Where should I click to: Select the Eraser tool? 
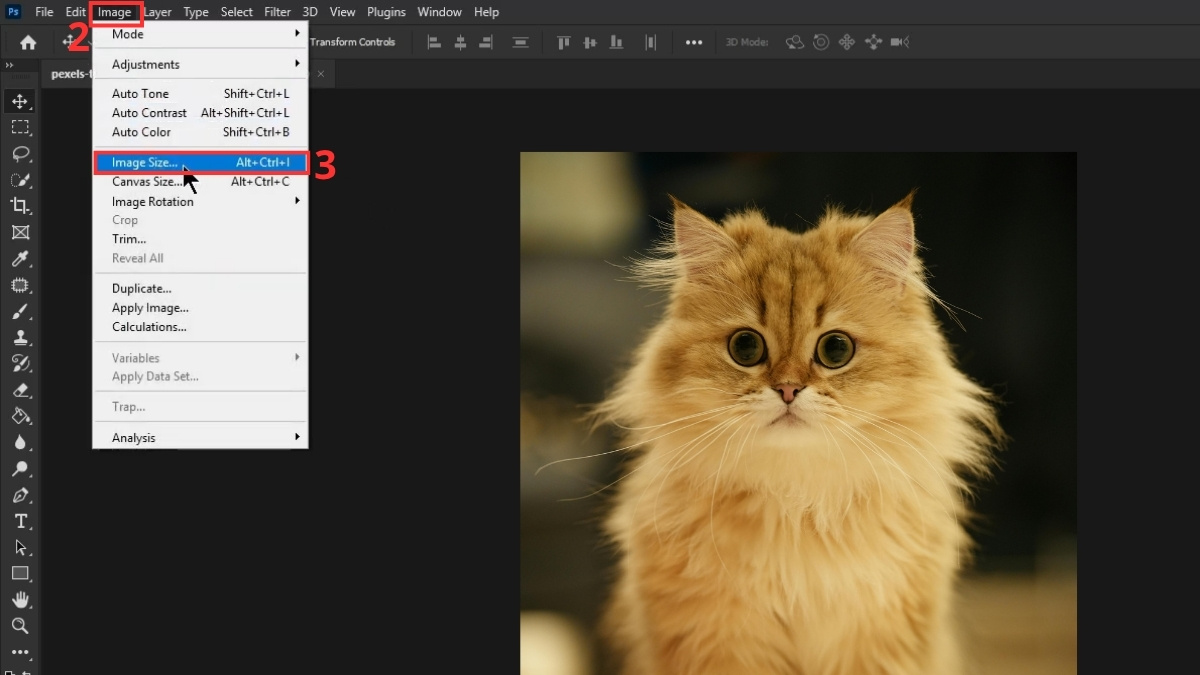(20, 390)
